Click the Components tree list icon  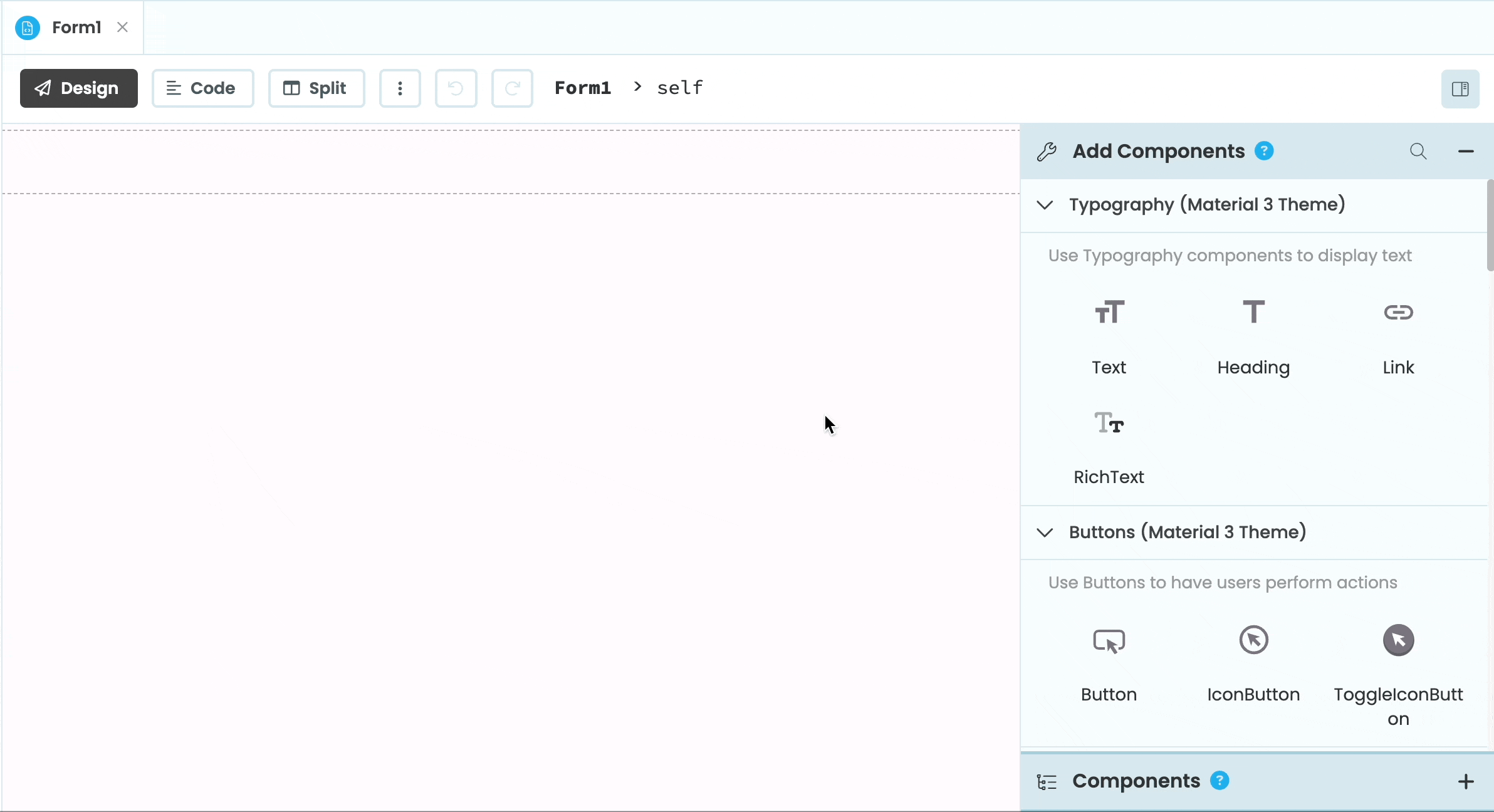(1047, 782)
